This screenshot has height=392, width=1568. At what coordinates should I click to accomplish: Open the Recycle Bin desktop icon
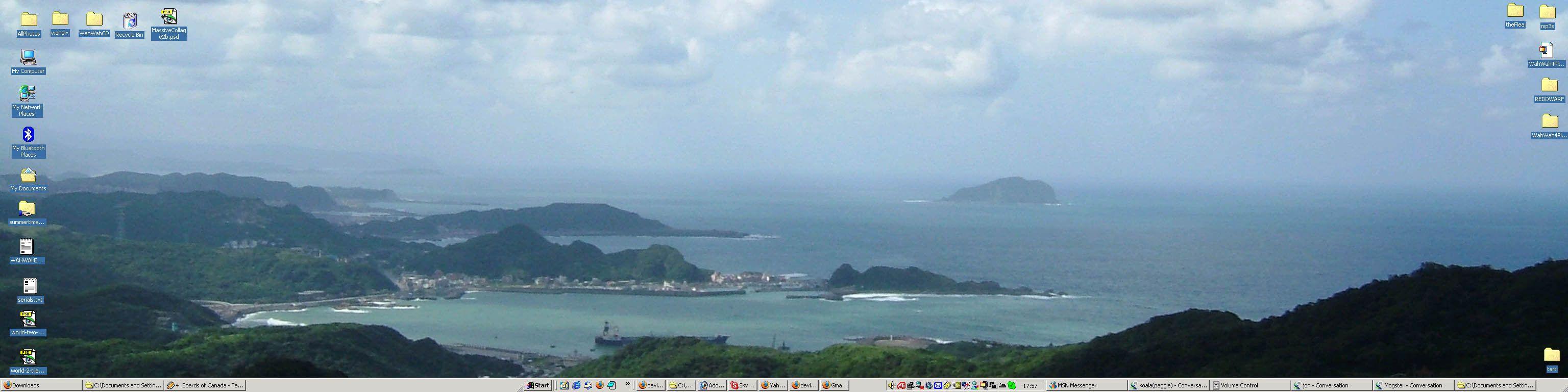129,23
